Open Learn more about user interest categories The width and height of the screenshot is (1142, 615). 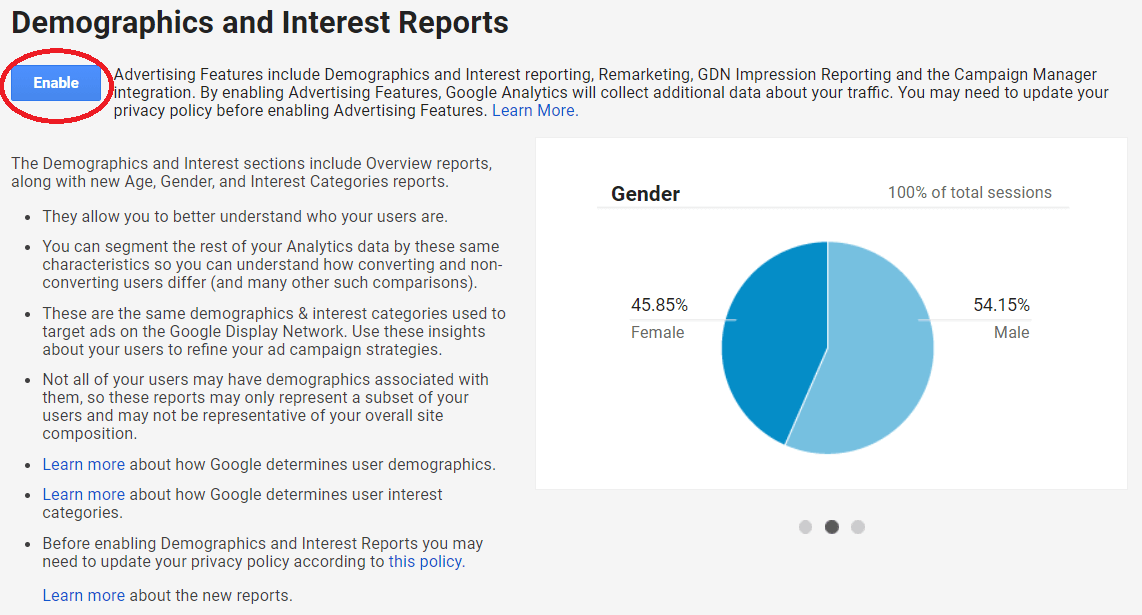(x=83, y=494)
